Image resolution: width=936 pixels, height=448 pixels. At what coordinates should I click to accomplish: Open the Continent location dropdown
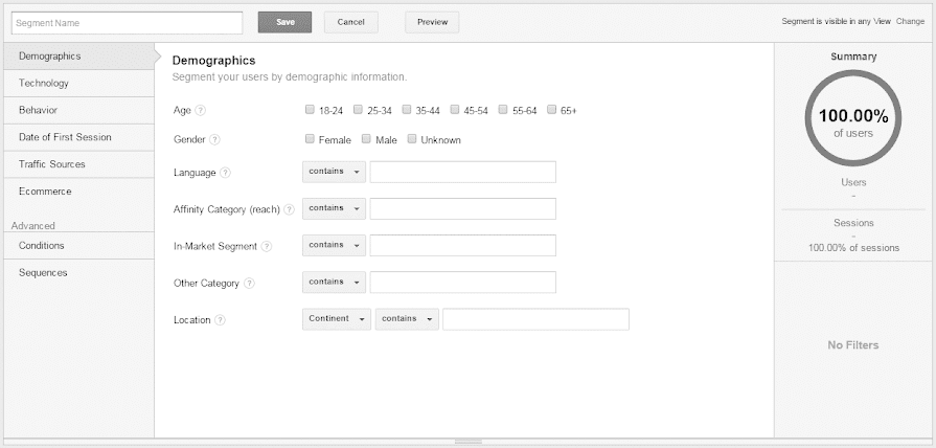pos(336,319)
